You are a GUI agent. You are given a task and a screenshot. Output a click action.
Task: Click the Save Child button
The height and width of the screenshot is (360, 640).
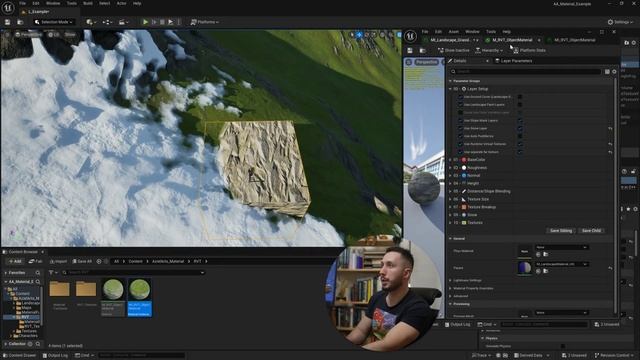tap(591, 231)
